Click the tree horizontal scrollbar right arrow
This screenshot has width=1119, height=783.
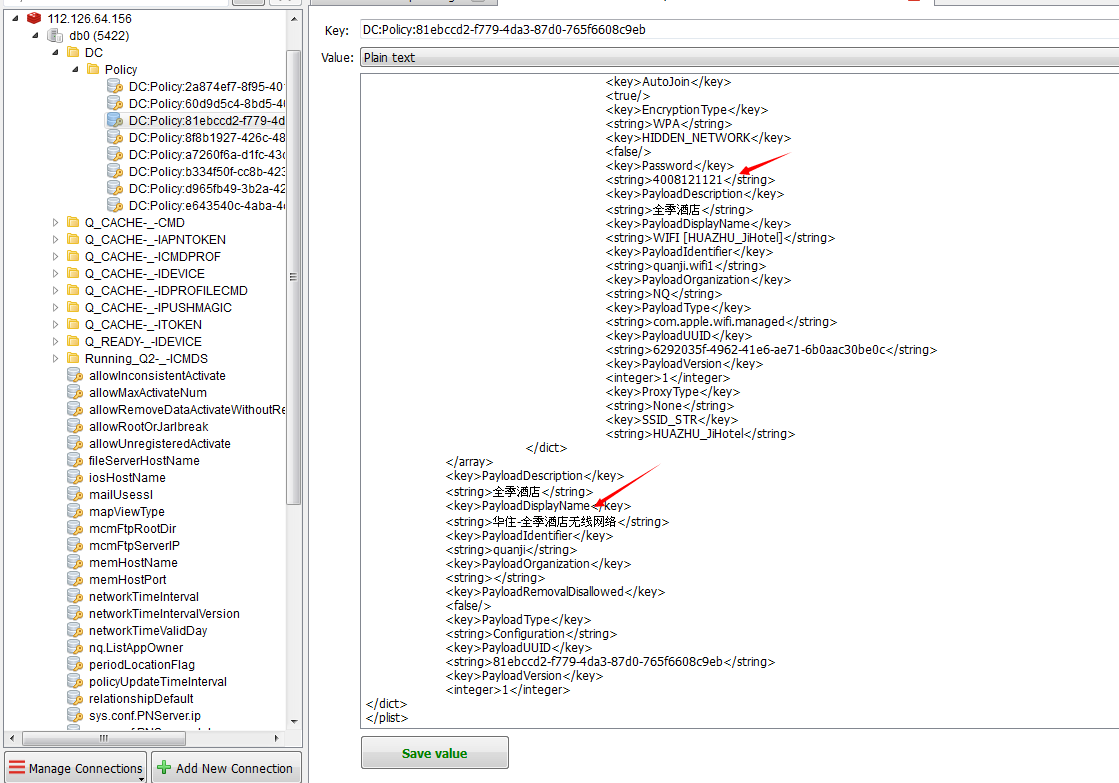(277, 738)
